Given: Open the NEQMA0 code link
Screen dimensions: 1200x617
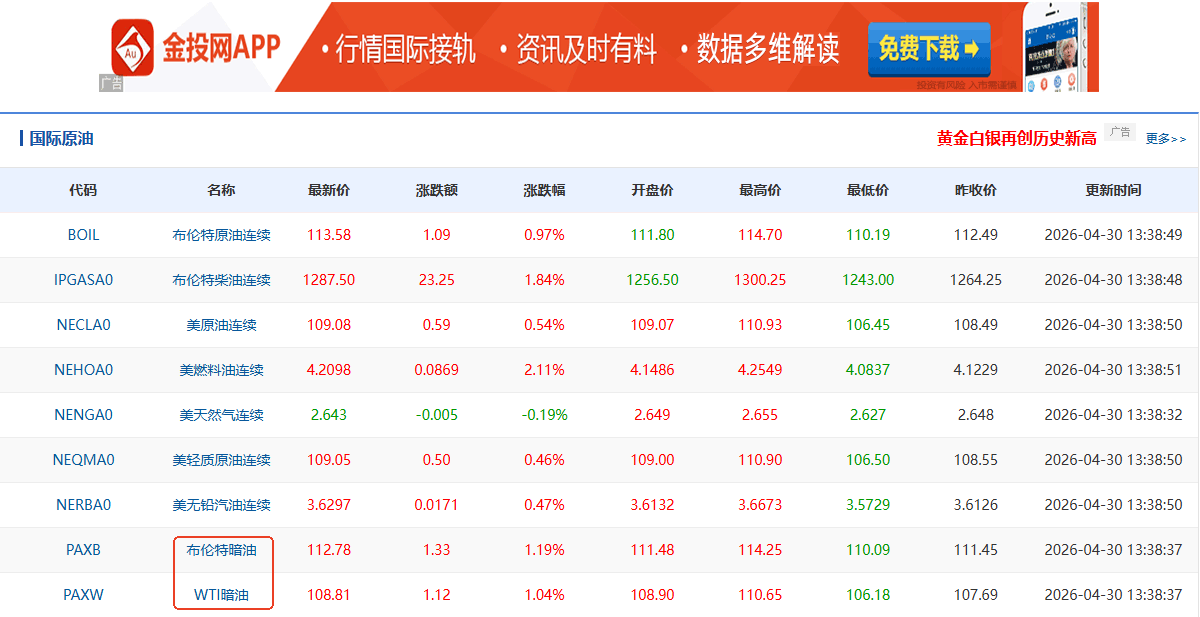Looking at the screenshot, I should point(84,460).
